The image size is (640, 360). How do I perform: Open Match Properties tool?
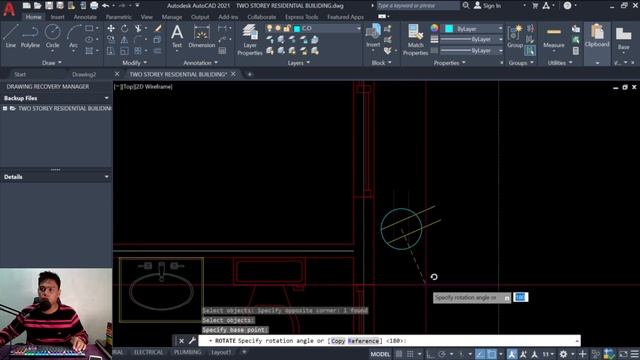point(415,40)
